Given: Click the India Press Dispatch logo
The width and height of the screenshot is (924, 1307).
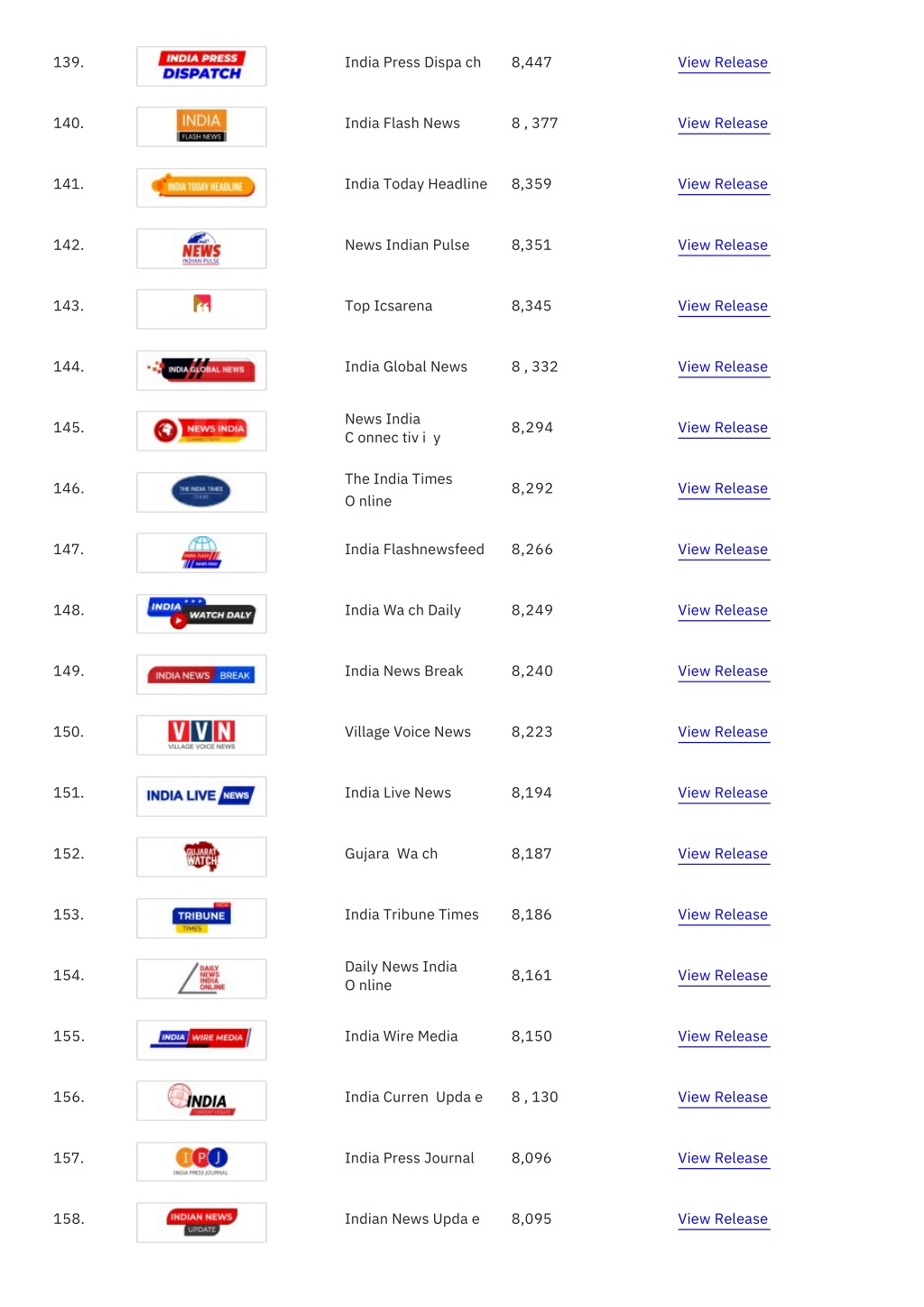Looking at the screenshot, I should (201, 66).
